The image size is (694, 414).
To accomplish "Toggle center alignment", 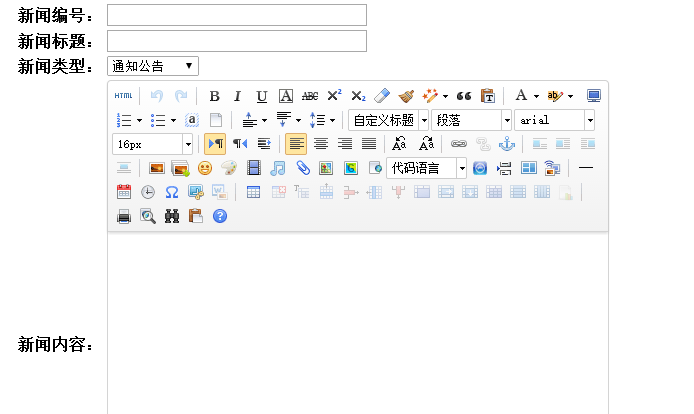I will coord(320,144).
